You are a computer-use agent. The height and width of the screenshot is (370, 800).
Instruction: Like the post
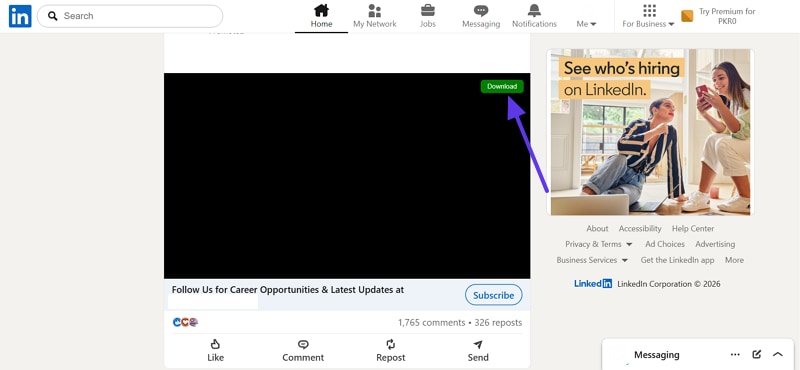(x=215, y=351)
